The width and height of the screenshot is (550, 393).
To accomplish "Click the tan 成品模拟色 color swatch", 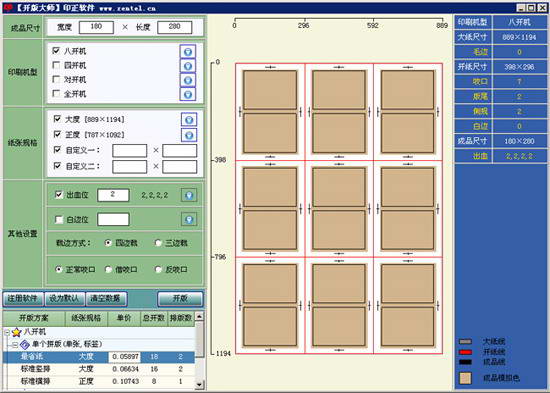I will (x=465, y=378).
